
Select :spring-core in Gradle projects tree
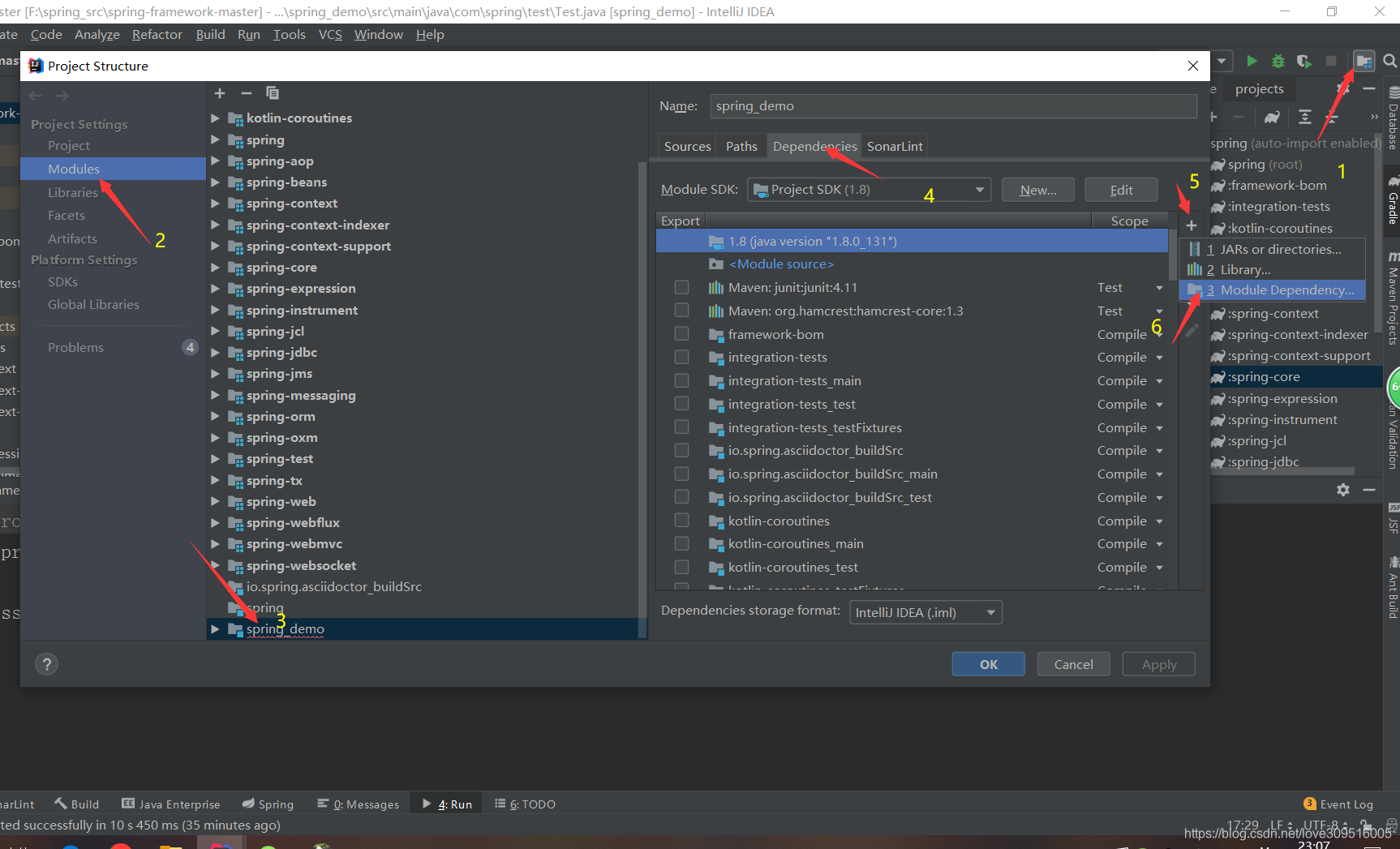(1264, 377)
